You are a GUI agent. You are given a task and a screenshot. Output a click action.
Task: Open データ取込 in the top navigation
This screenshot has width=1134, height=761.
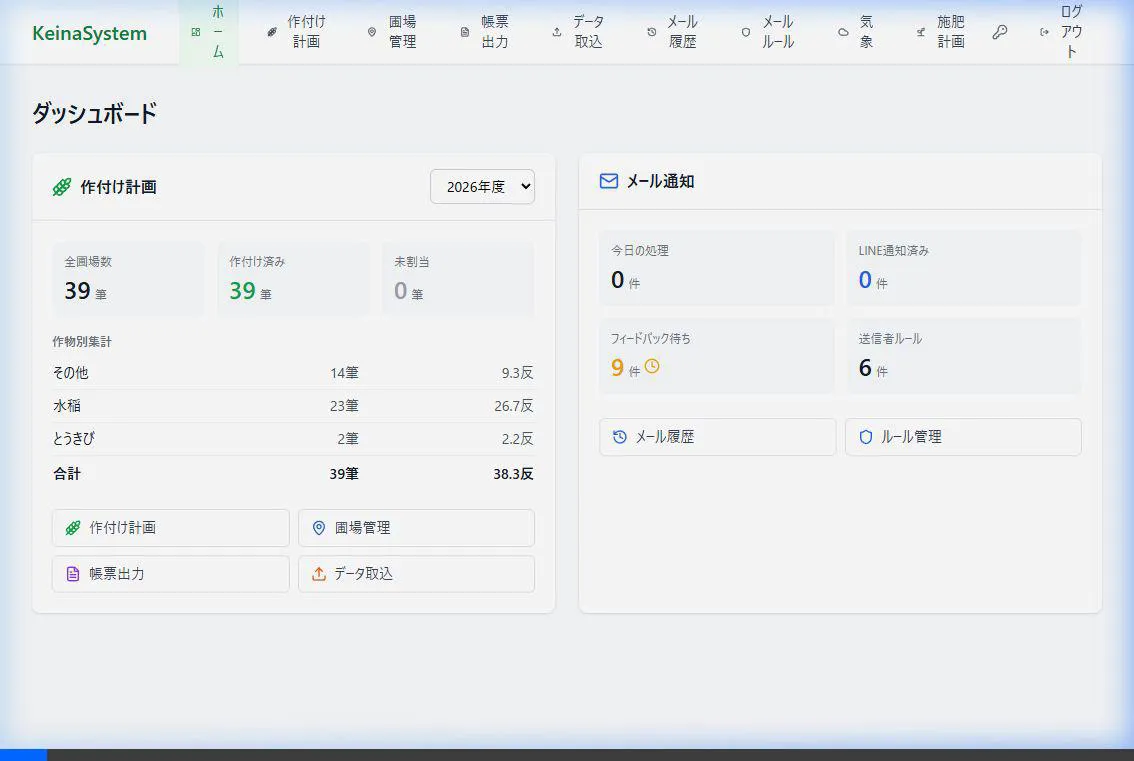click(578, 32)
